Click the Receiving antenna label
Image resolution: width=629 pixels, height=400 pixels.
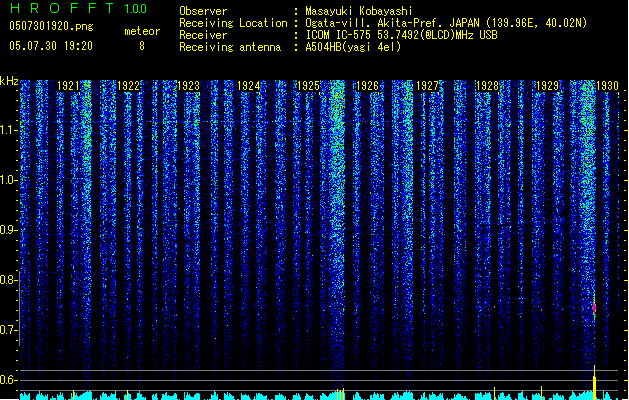coord(230,47)
